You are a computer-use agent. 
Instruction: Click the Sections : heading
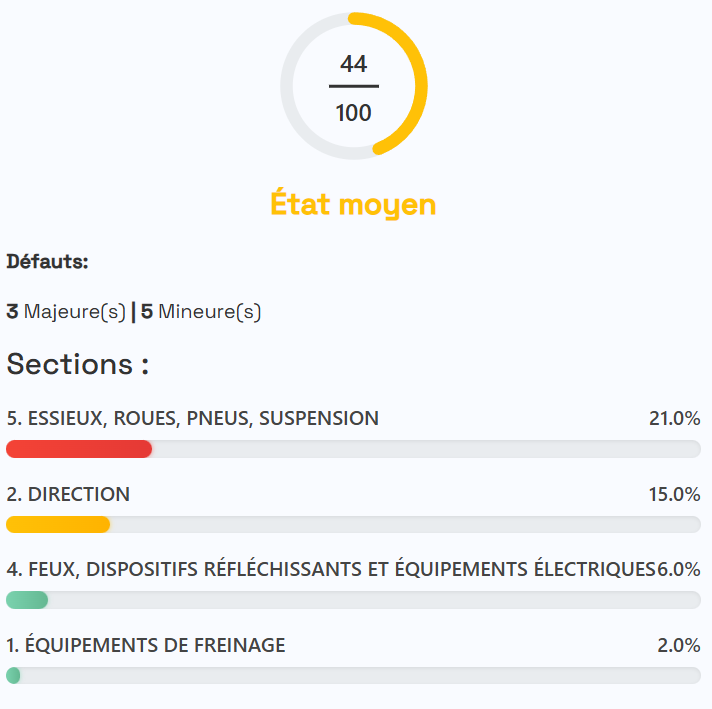click(78, 364)
